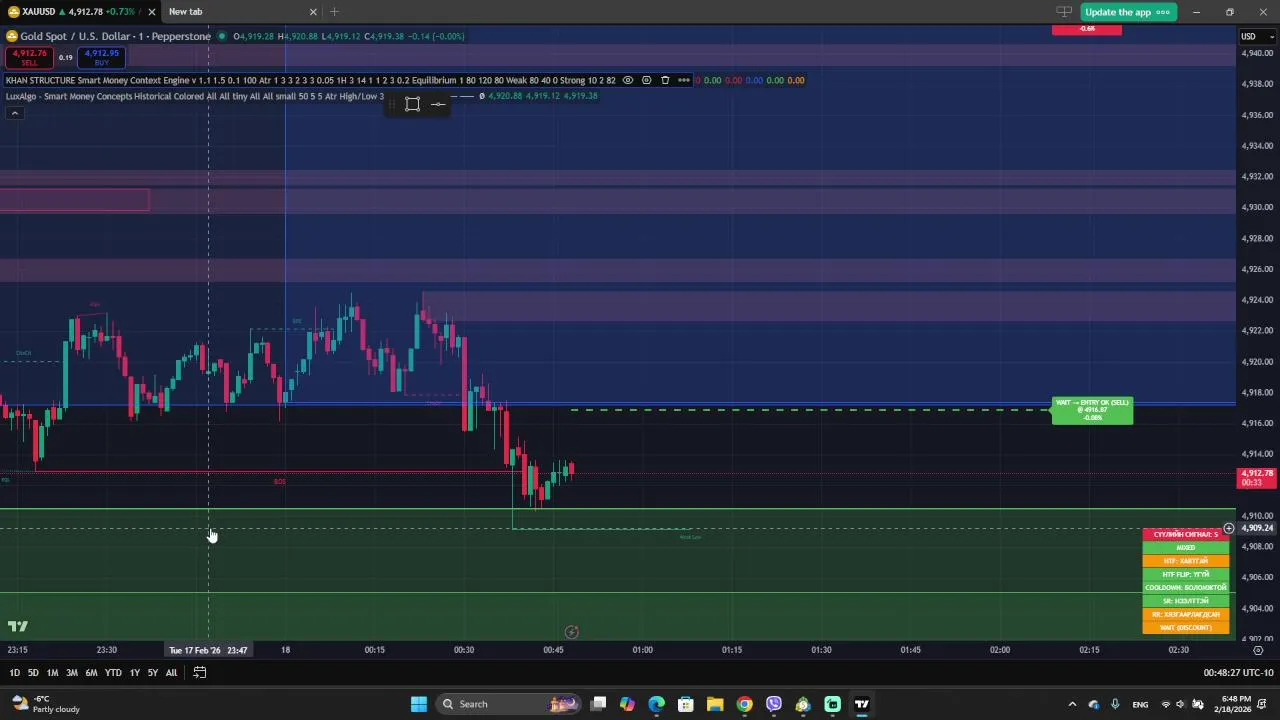Select the 5Y date range
Image resolution: width=1280 pixels, height=720 pixels.
click(153, 673)
